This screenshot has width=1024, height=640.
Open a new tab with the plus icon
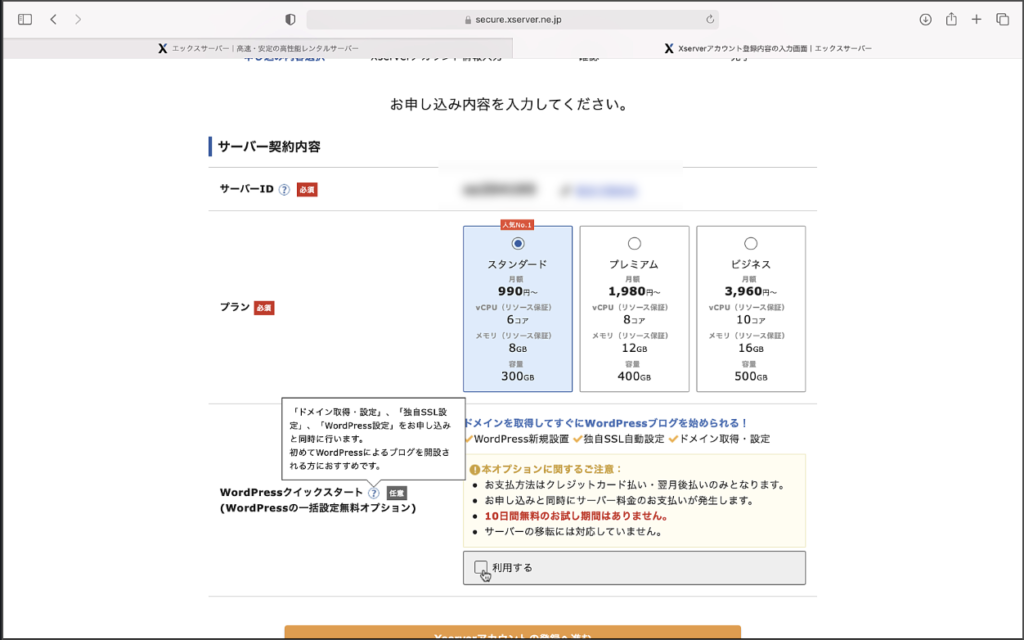976,20
